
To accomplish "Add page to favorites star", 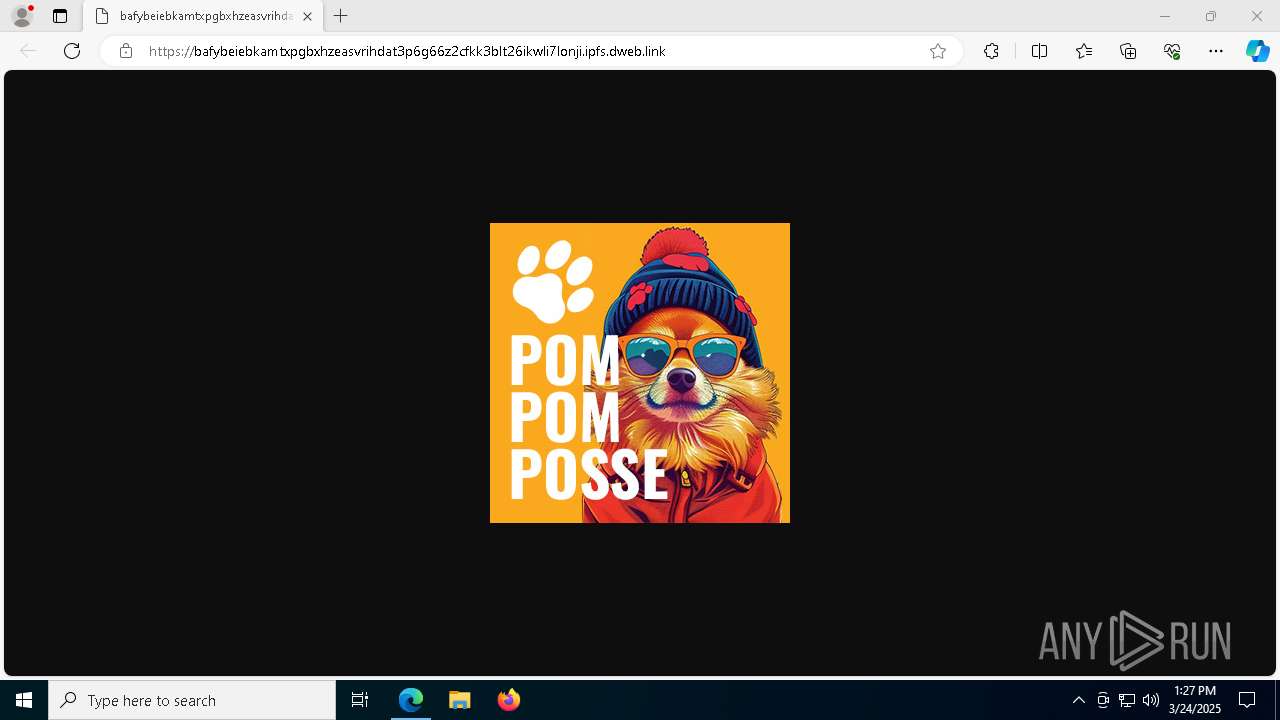I will pyautogui.click(x=938, y=51).
